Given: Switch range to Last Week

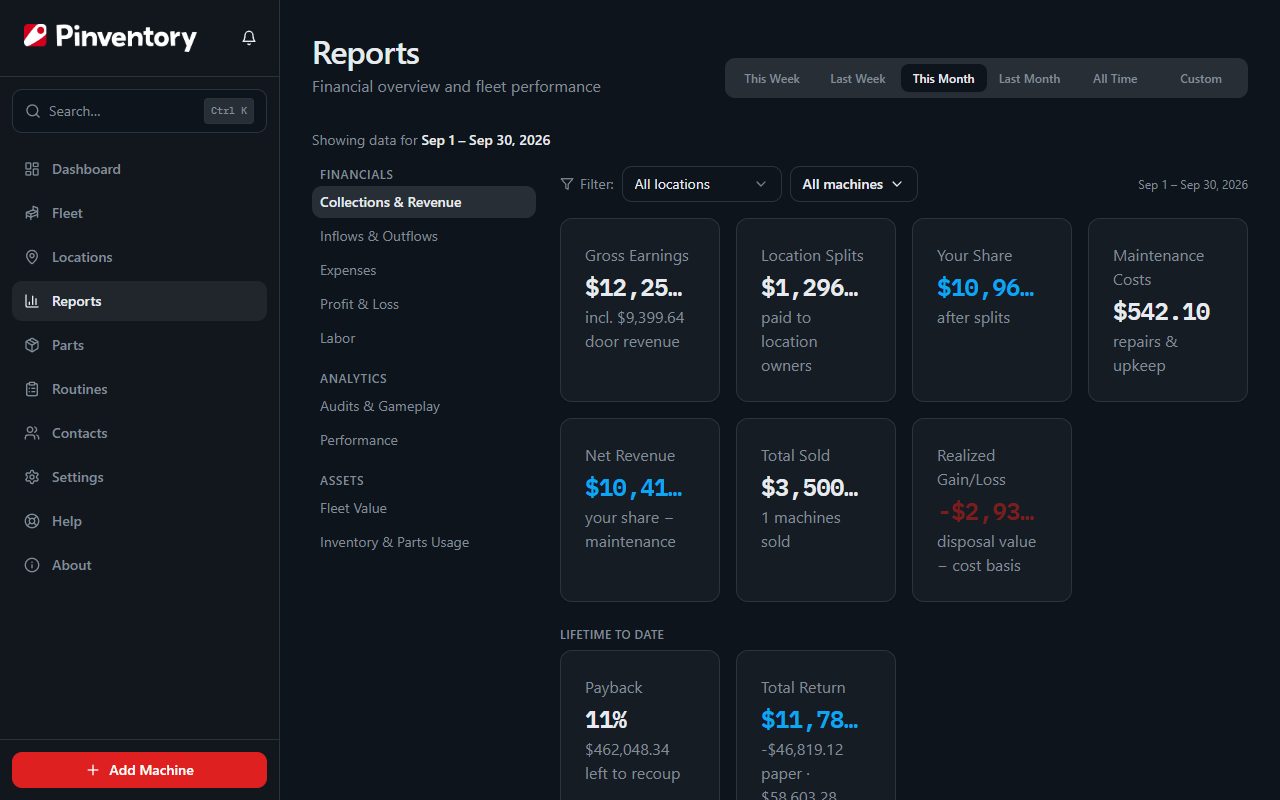Looking at the screenshot, I should 857,78.
